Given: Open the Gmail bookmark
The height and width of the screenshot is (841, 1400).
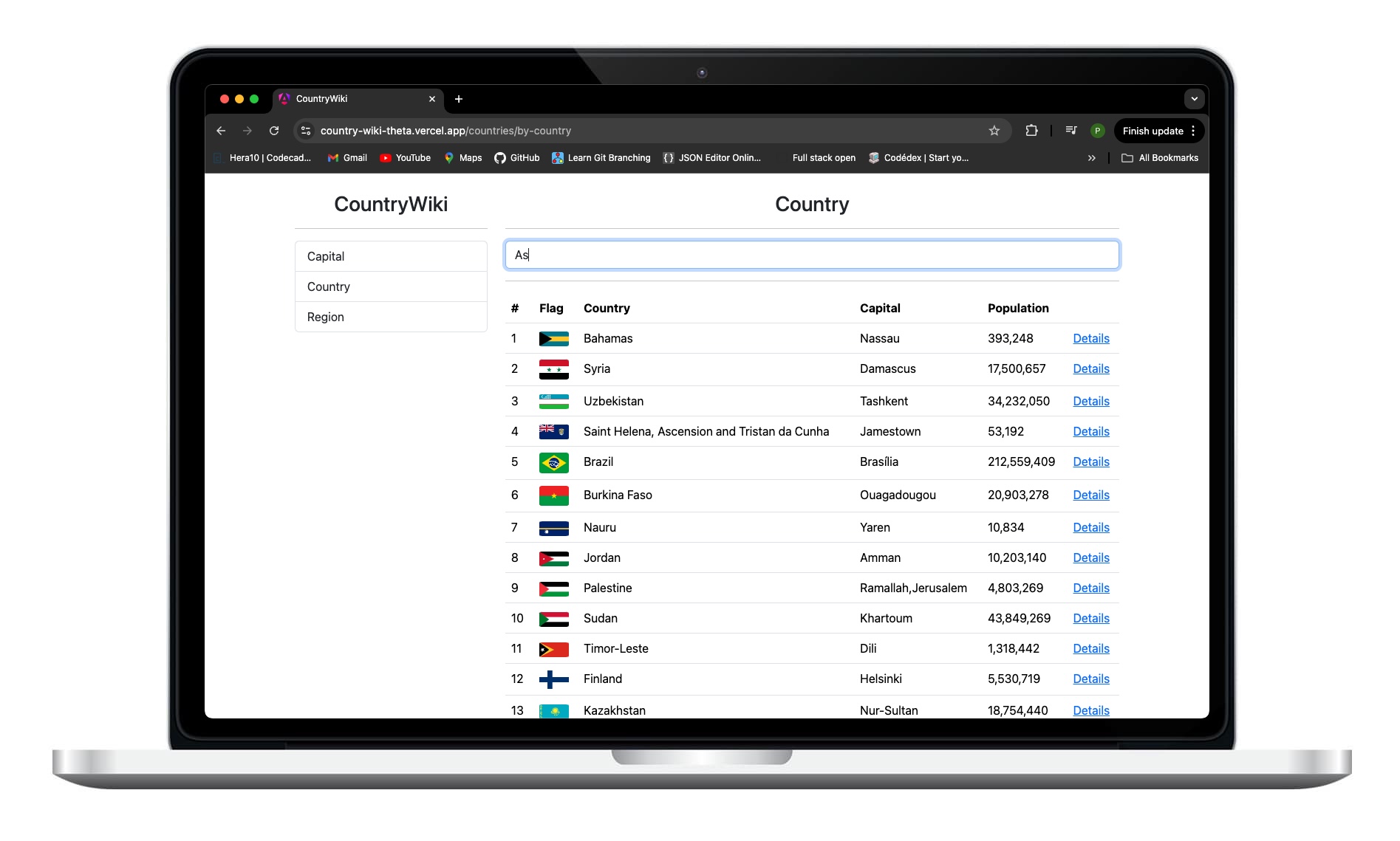Looking at the screenshot, I should [347, 158].
